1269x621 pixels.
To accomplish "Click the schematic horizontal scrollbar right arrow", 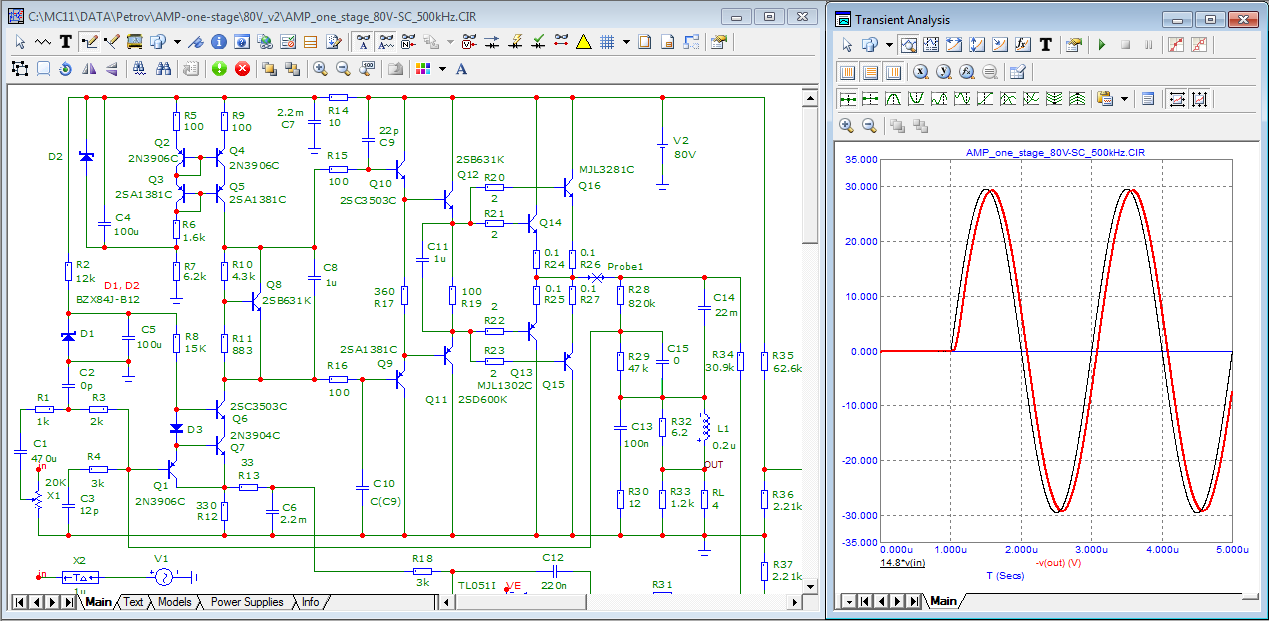I will pyautogui.click(x=794, y=602).
